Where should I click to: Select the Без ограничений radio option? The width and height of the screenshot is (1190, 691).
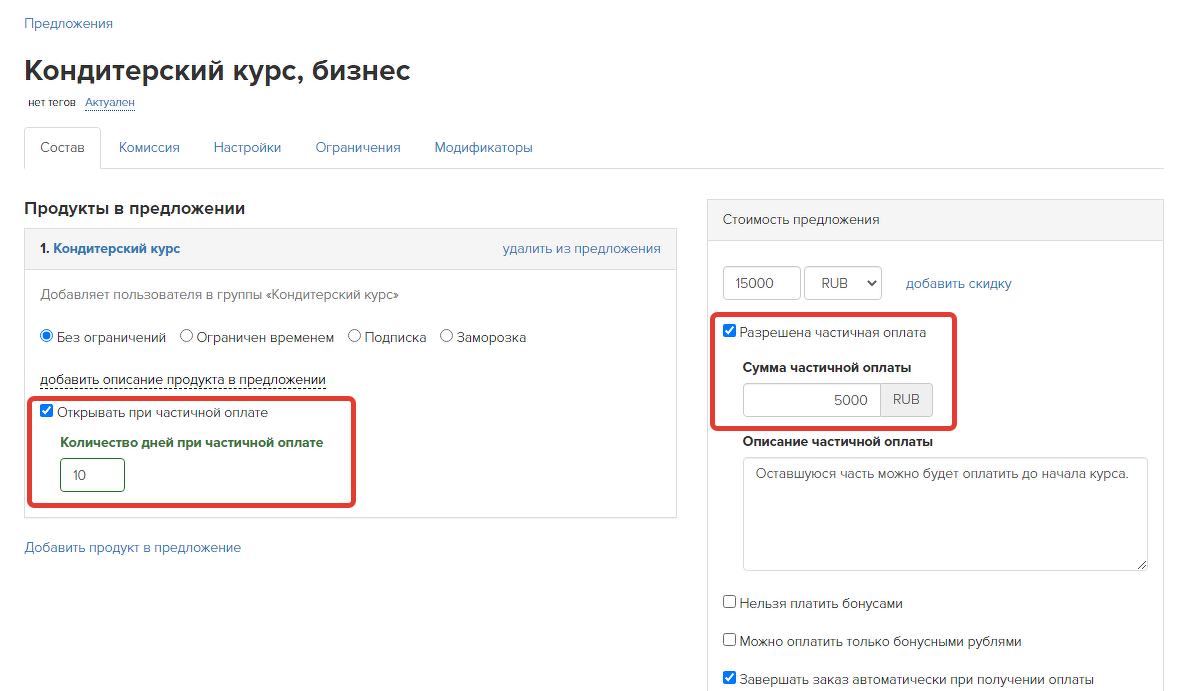(x=46, y=337)
